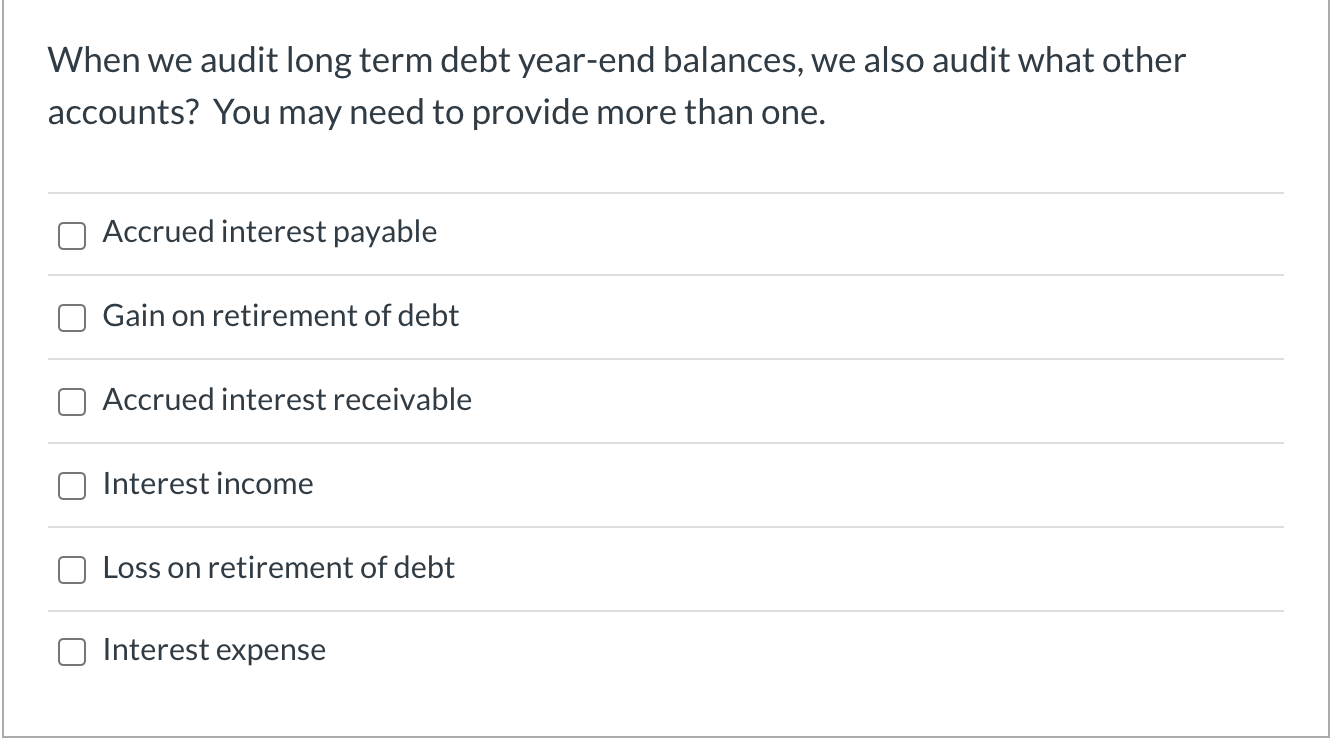Uncheck the Accrued interest payable checkbox
Viewport: 1330px width, 742px height.
71,236
